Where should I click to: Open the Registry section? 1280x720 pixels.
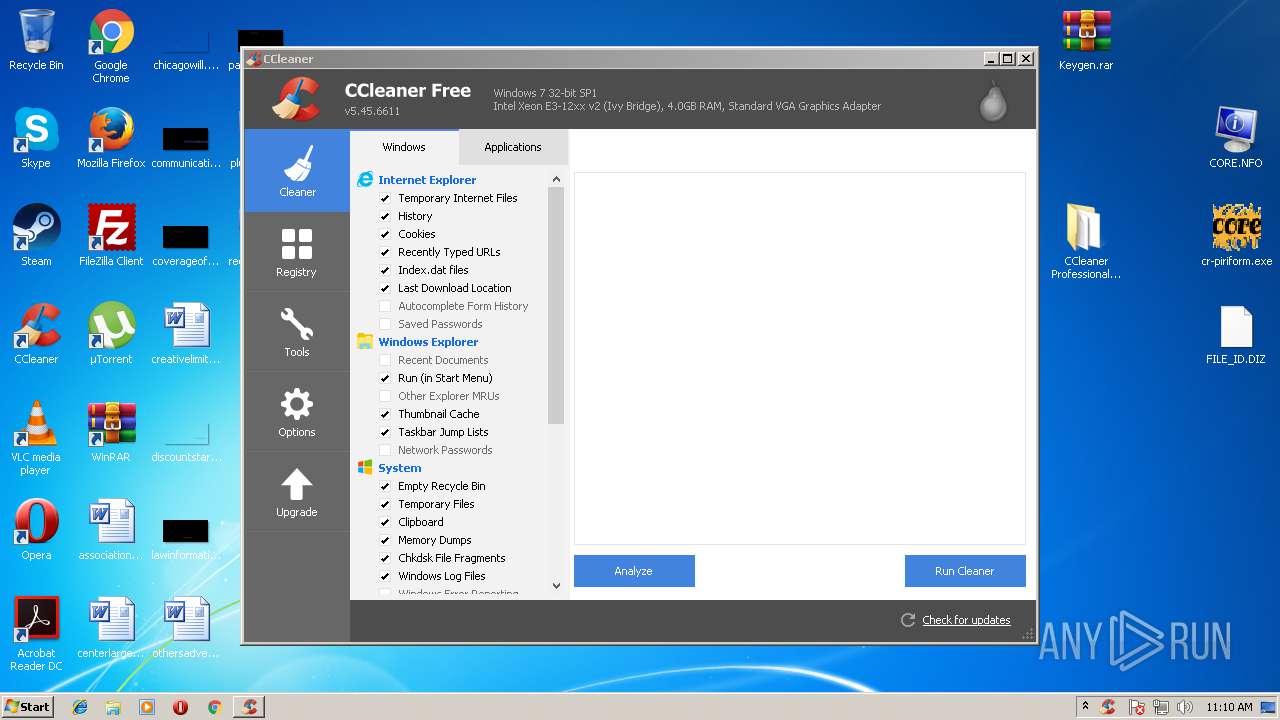[297, 252]
